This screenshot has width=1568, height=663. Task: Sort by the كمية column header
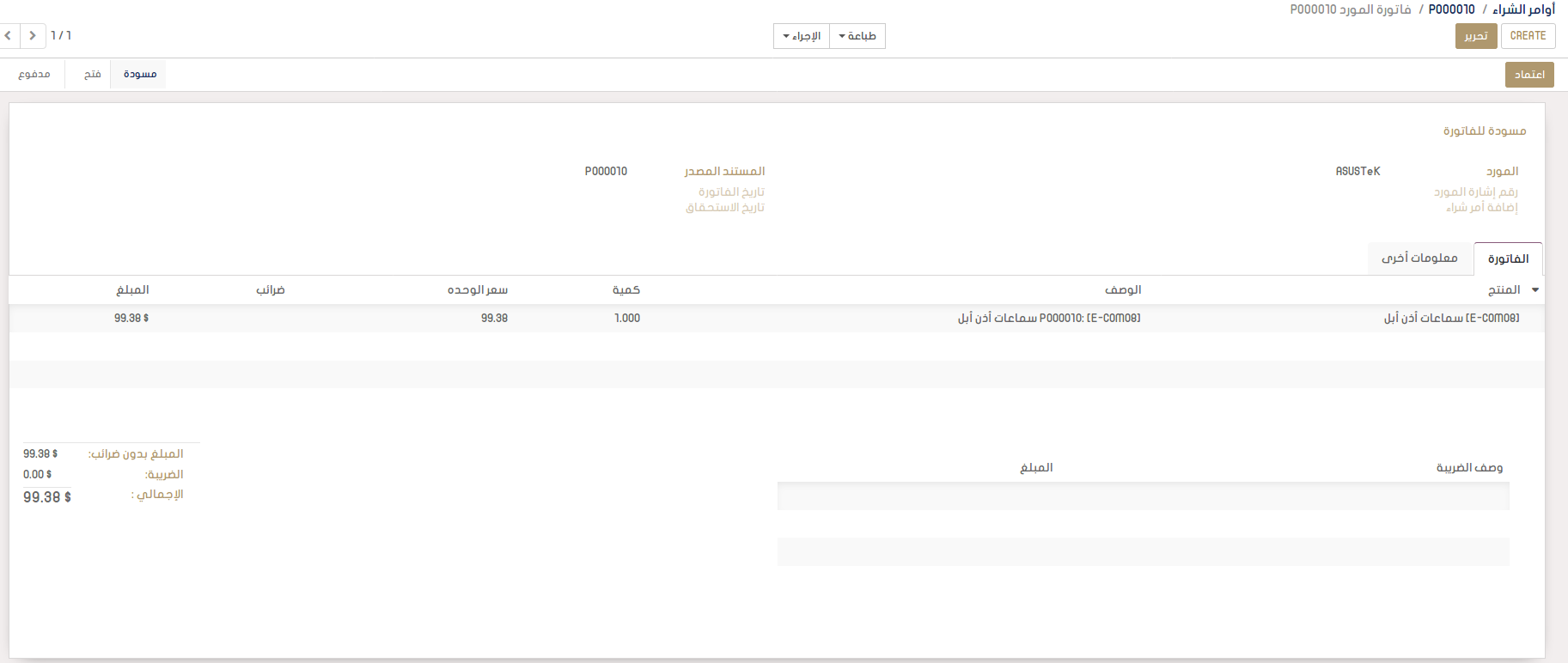[625, 290]
